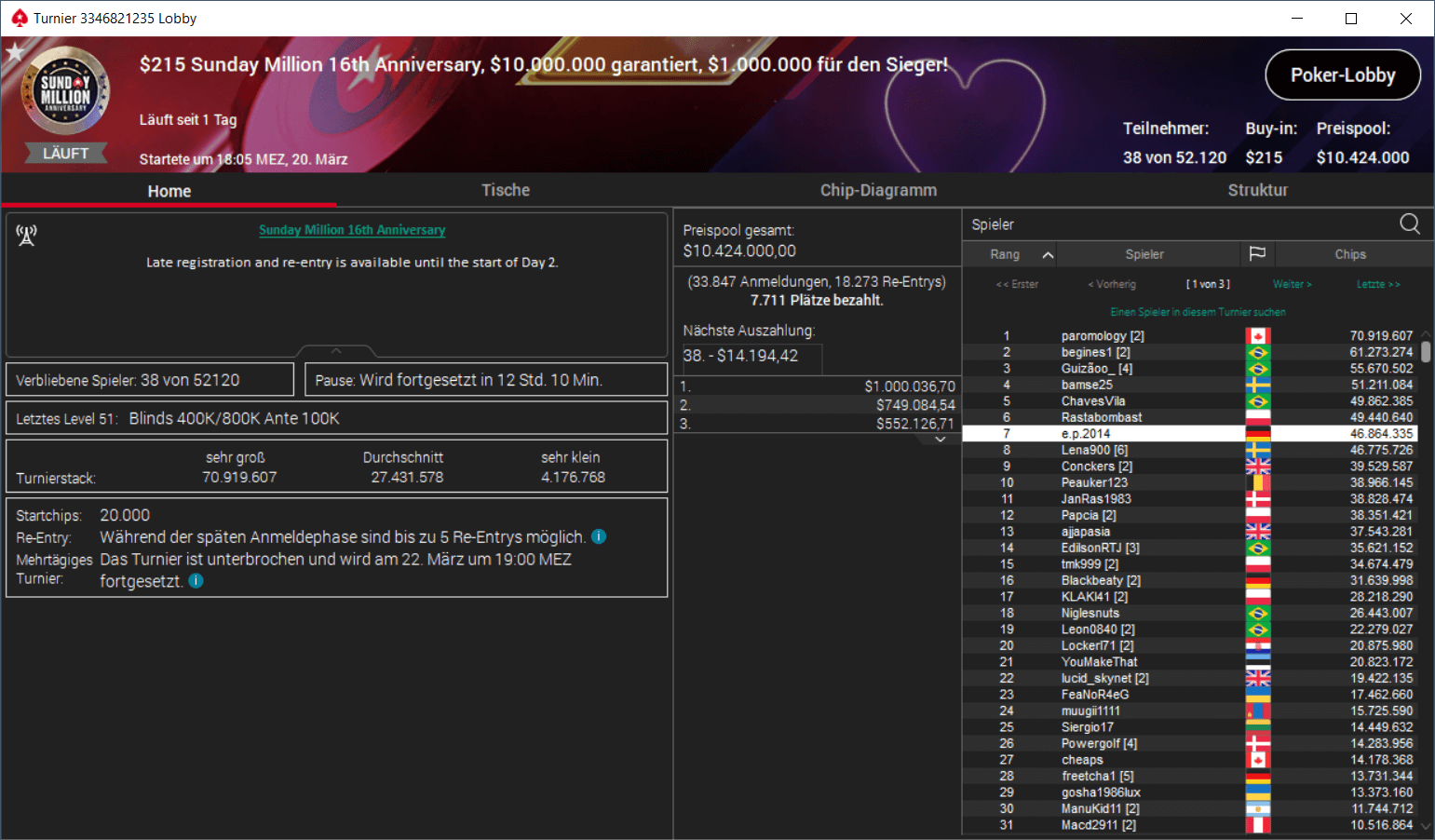Sort by Spieler column header

[1144, 254]
